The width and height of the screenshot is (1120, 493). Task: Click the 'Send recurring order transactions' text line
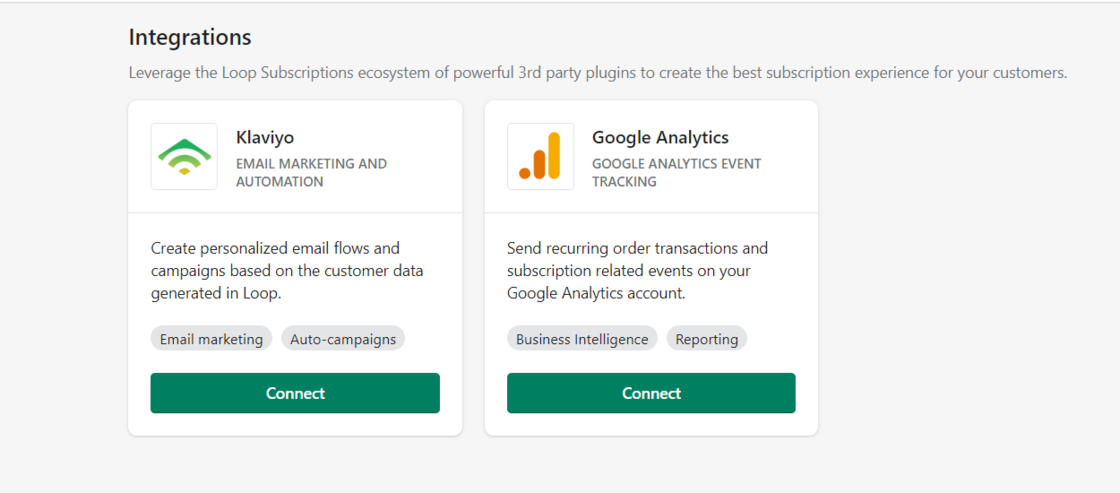pyautogui.click(x=637, y=248)
